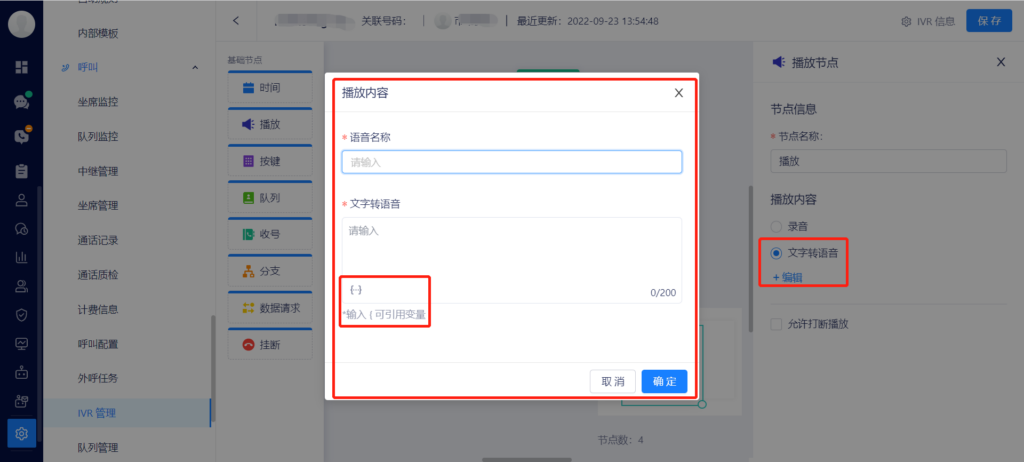The image size is (1024, 462).
Task: Open the dashboard grid icon in left rail
Action: tap(22, 67)
